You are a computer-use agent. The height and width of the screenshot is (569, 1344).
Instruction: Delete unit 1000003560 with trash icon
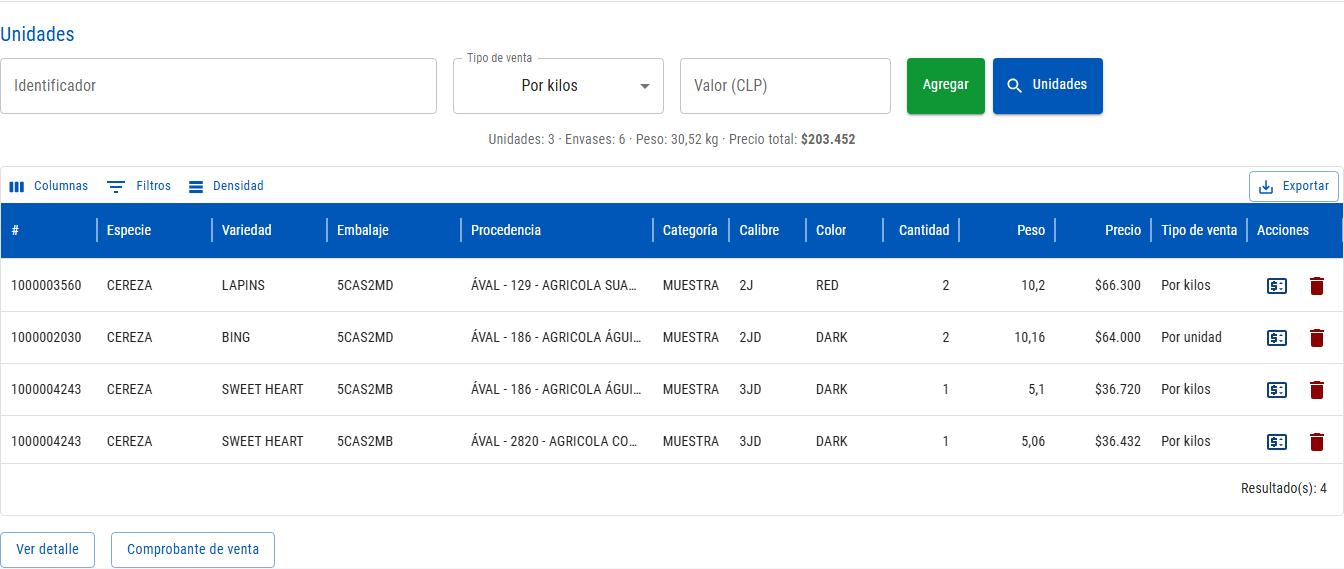(x=1317, y=286)
